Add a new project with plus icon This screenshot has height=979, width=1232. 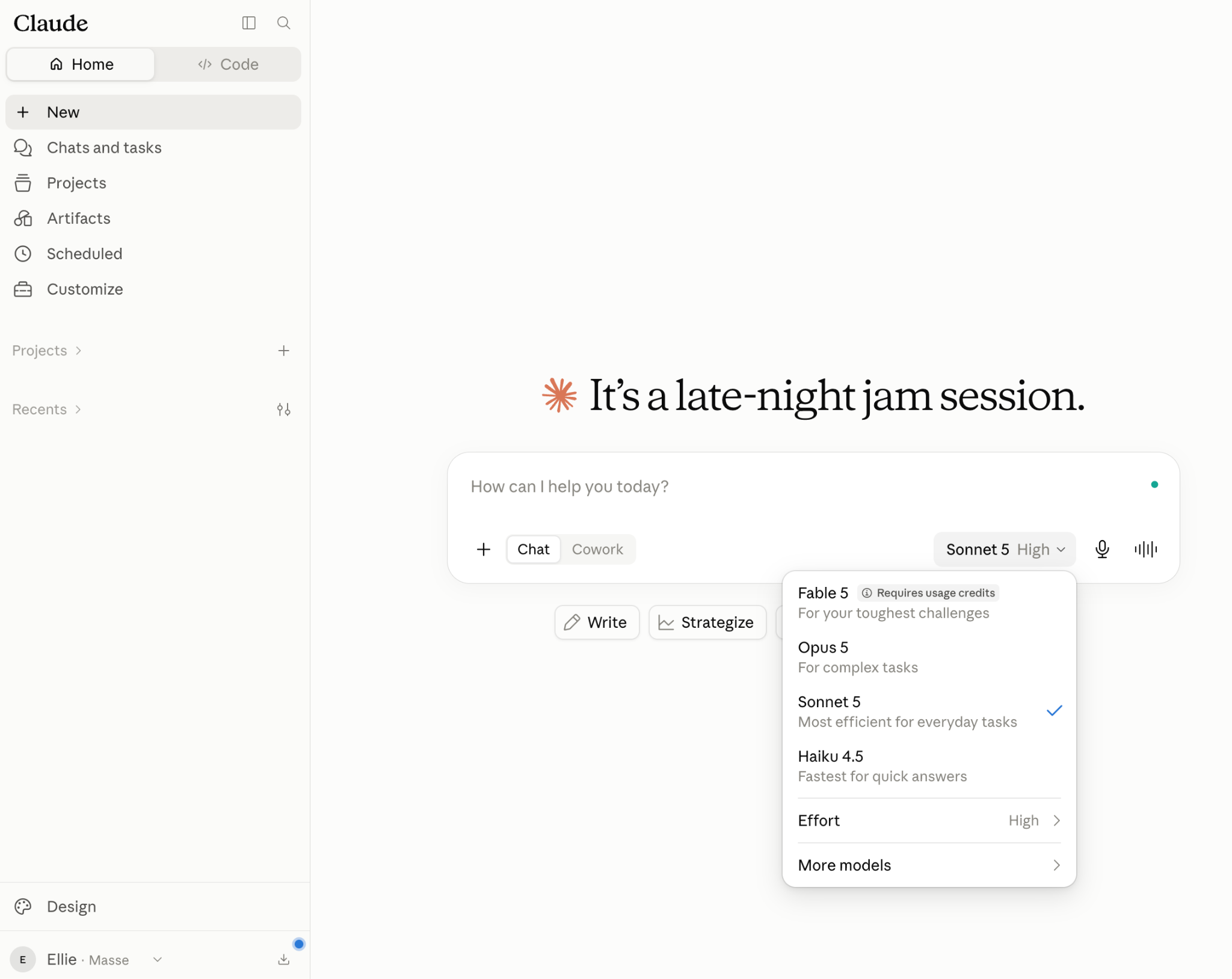click(283, 351)
